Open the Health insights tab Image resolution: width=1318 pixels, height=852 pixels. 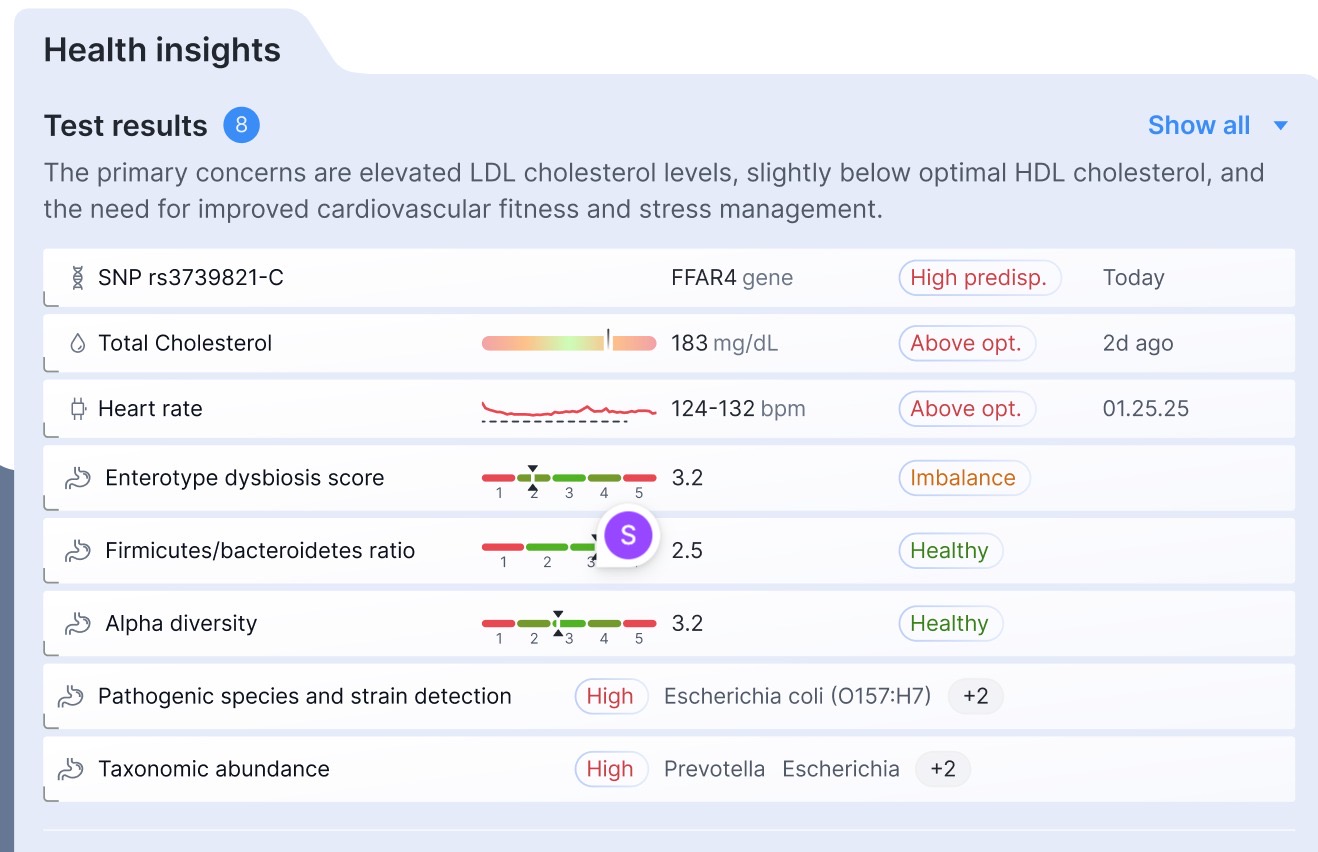tap(162, 50)
